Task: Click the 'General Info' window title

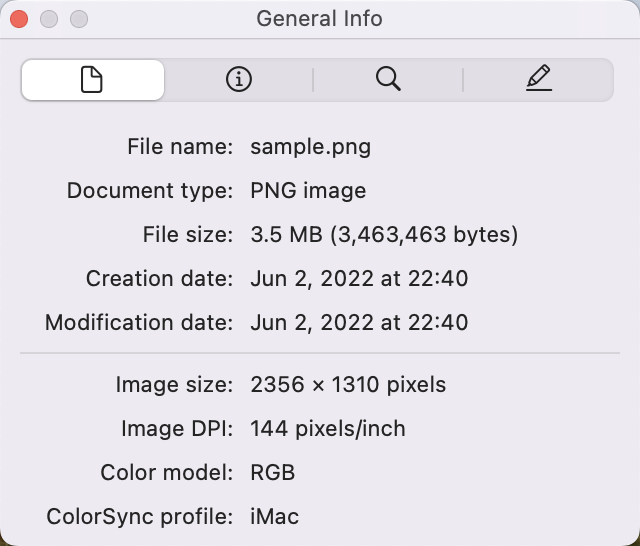Action: pyautogui.click(x=320, y=19)
